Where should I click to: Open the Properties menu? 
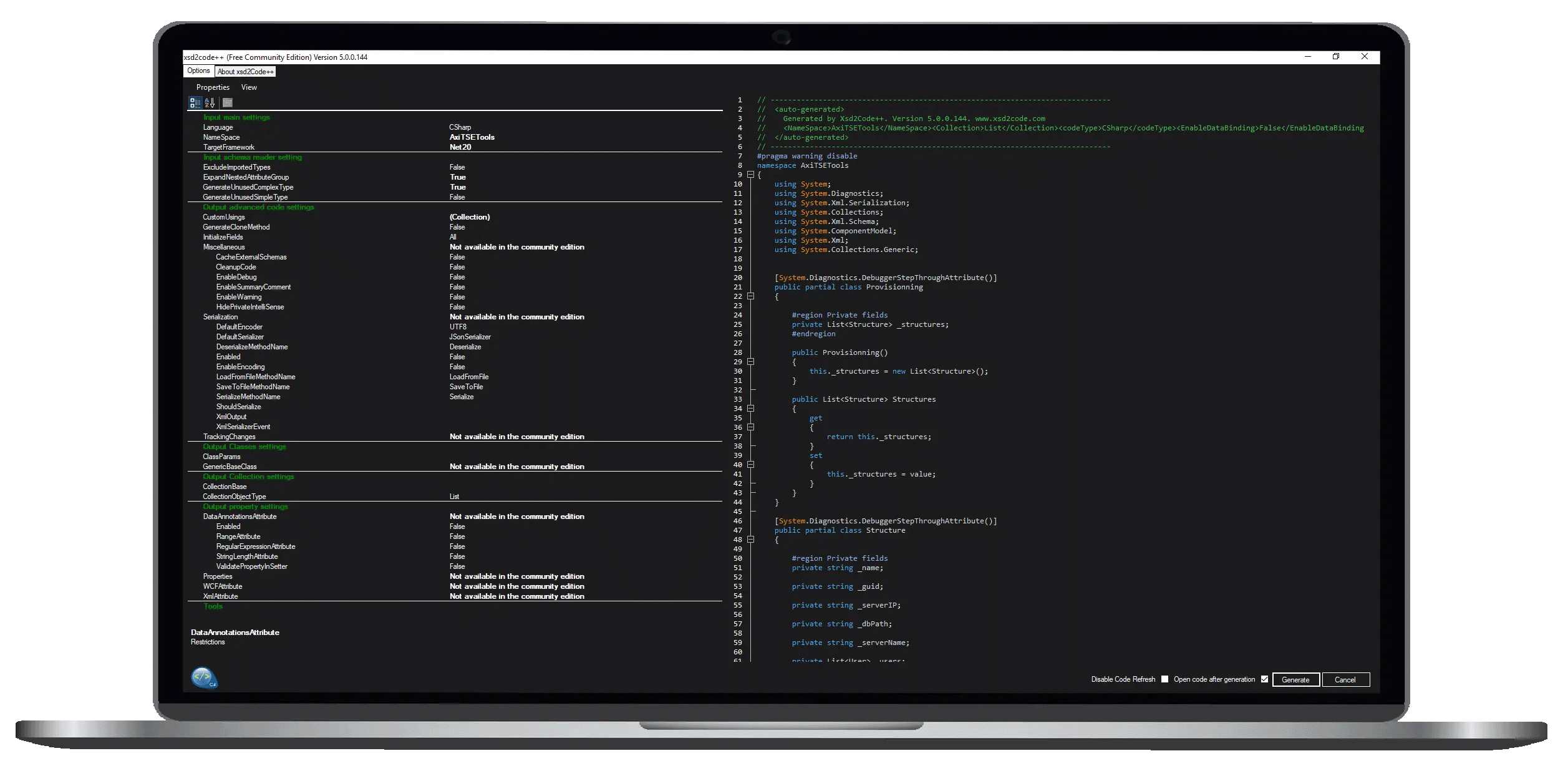(213, 87)
